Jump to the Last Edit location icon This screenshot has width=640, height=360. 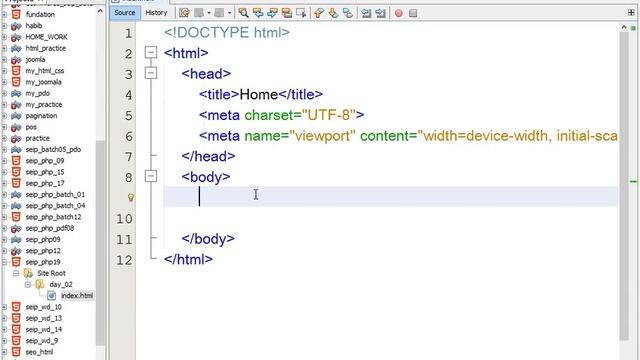click(x=184, y=13)
